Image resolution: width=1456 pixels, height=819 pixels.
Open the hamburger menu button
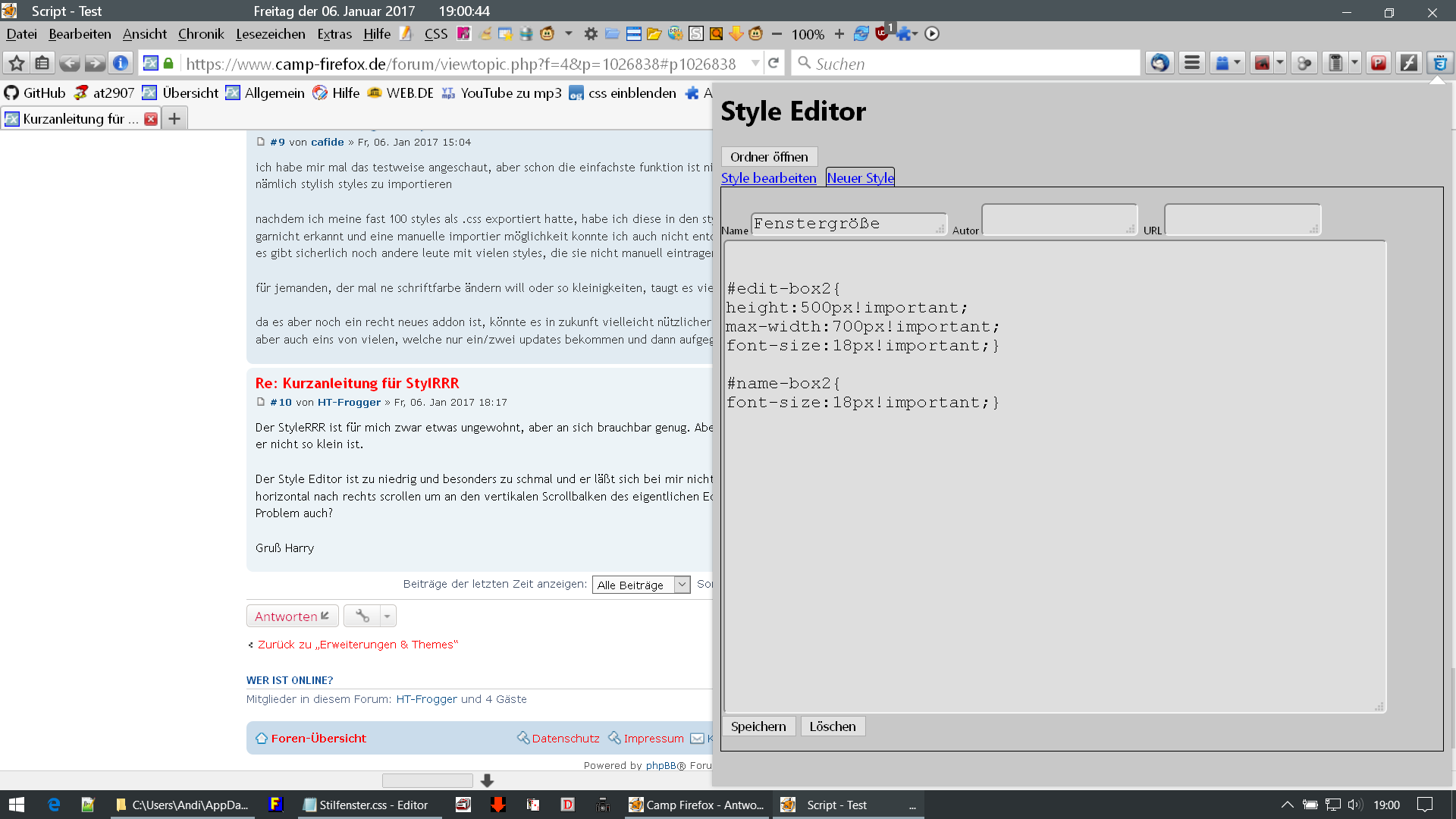(1192, 64)
